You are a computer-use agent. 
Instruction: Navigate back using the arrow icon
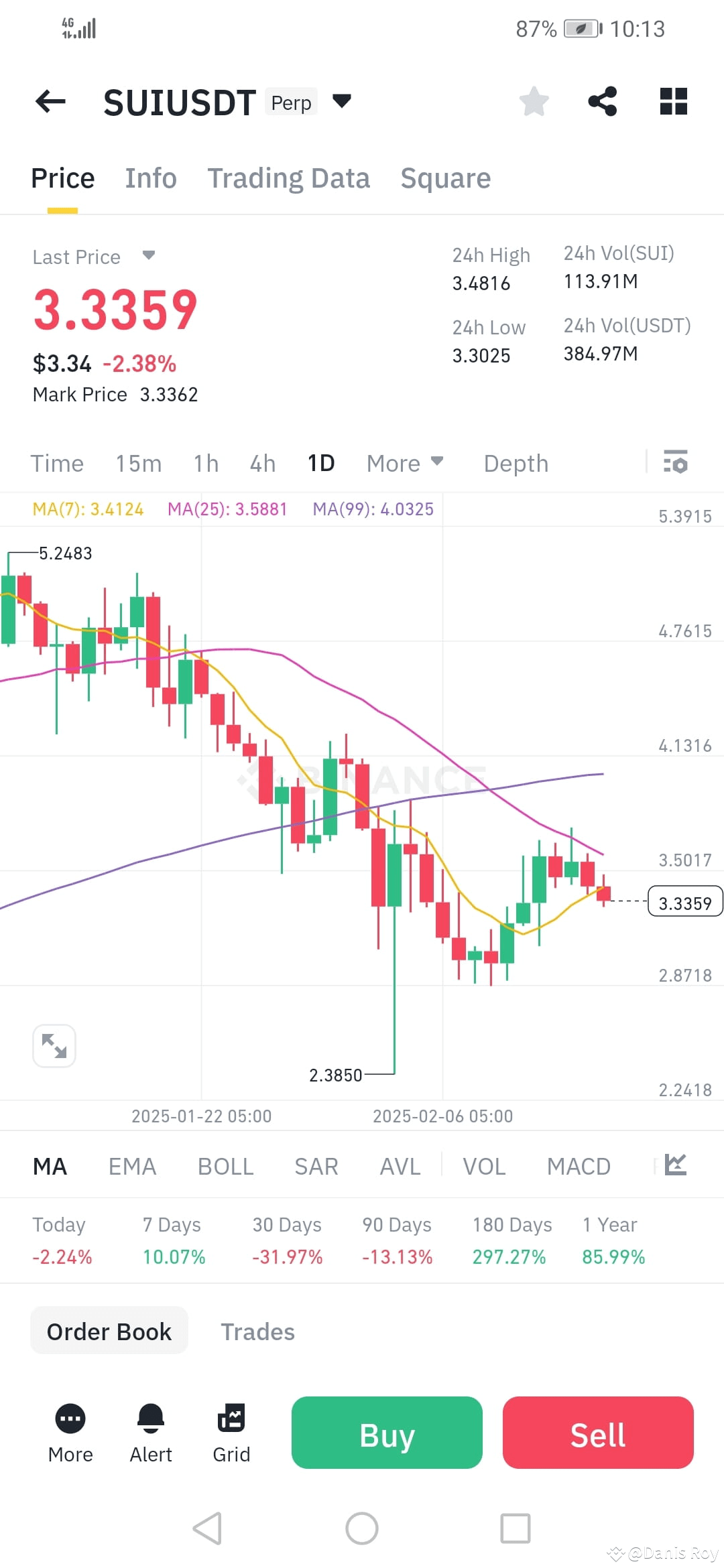(x=50, y=101)
